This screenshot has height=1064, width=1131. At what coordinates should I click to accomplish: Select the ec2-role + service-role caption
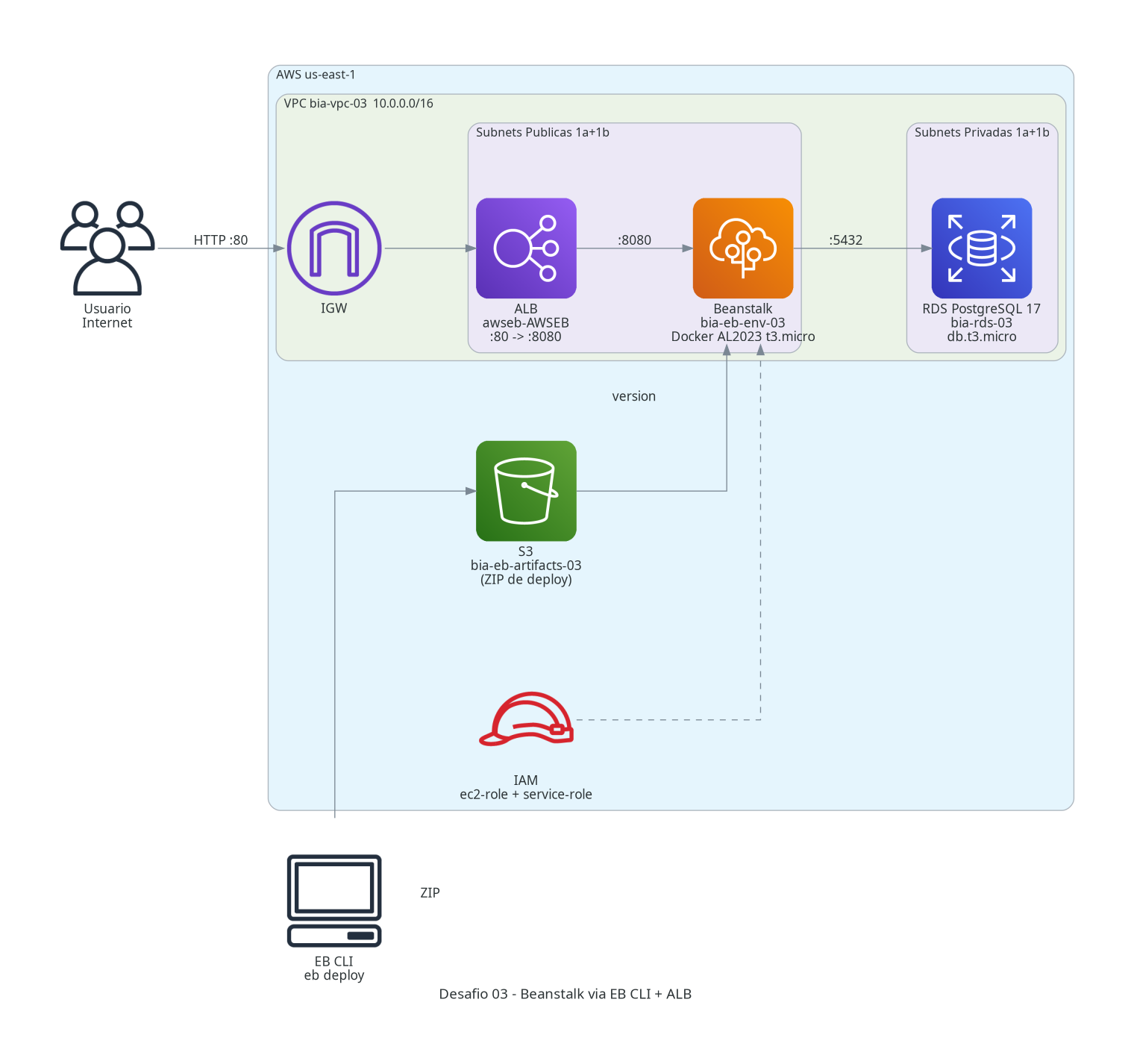(x=526, y=795)
